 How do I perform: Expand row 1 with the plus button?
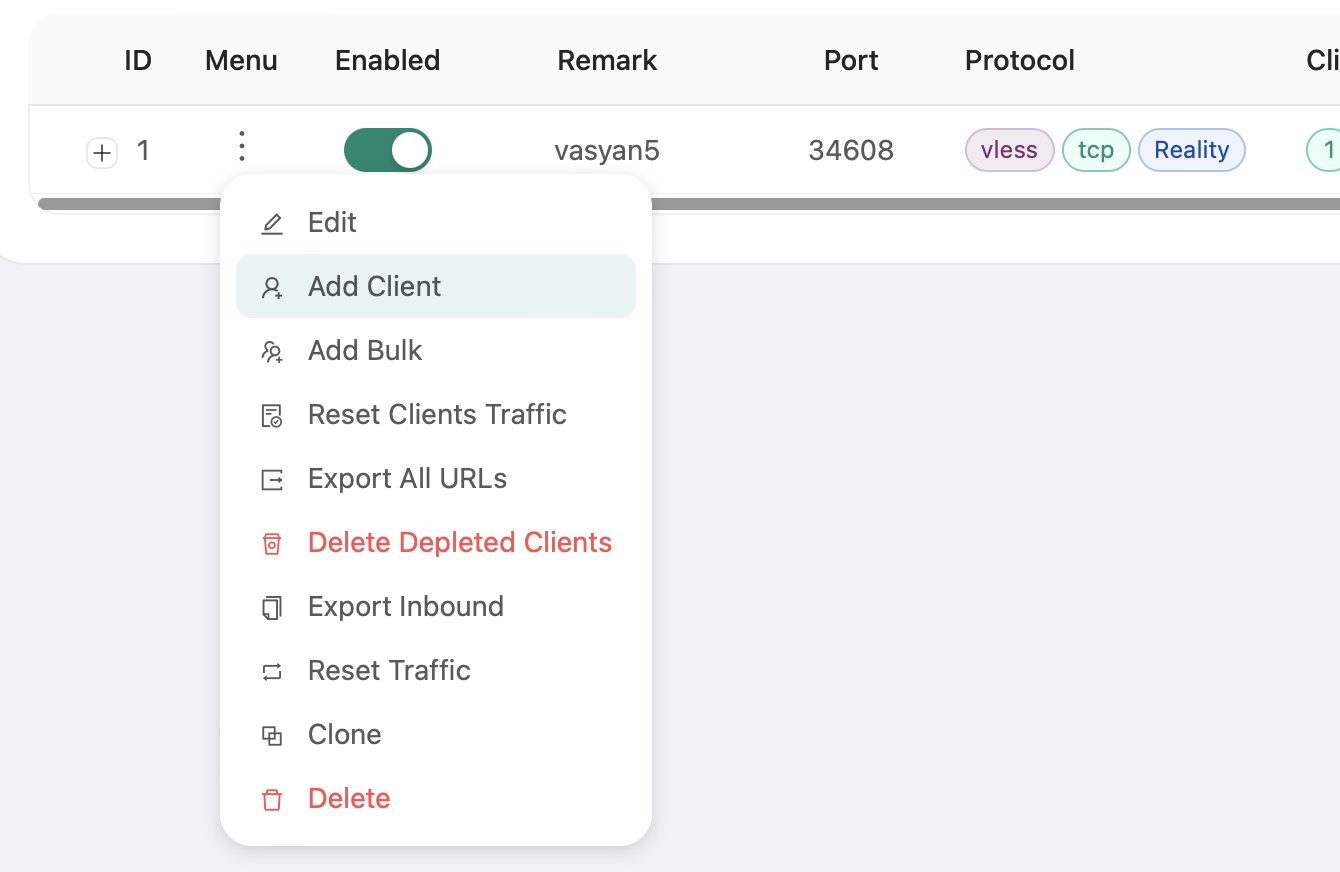(102, 153)
